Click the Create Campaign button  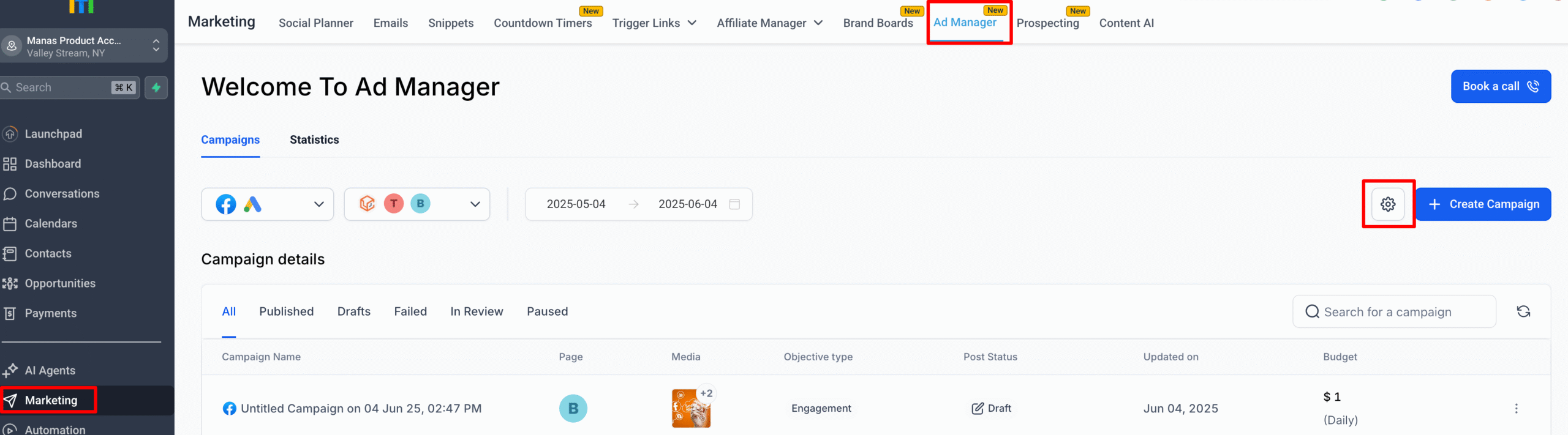click(x=1483, y=204)
